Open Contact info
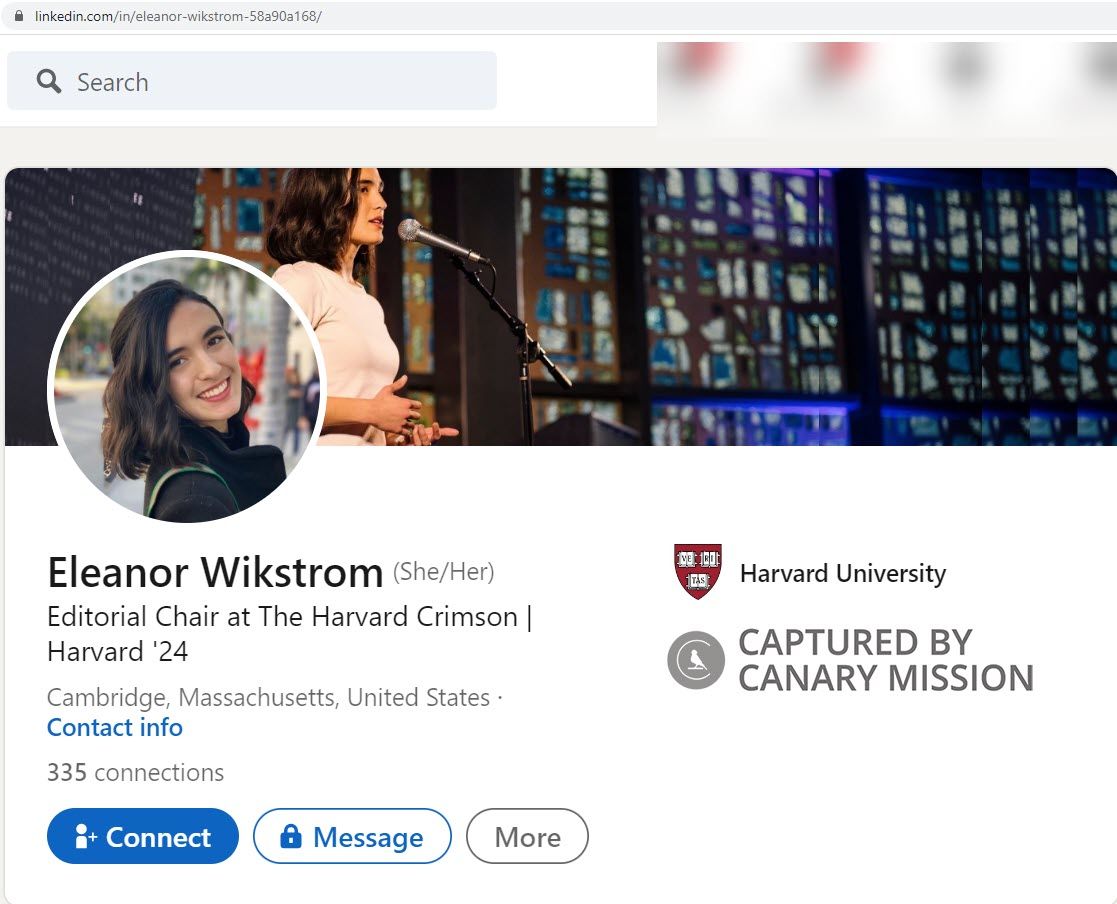This screenshot has width=1117, height=904. coord(114,728)
